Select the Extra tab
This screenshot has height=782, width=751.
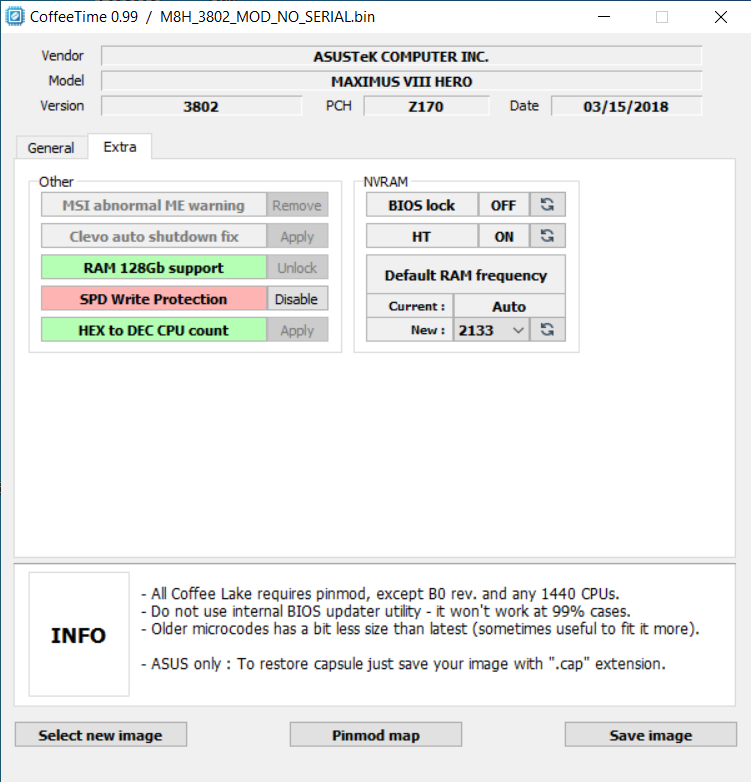(x=120, y=147)
